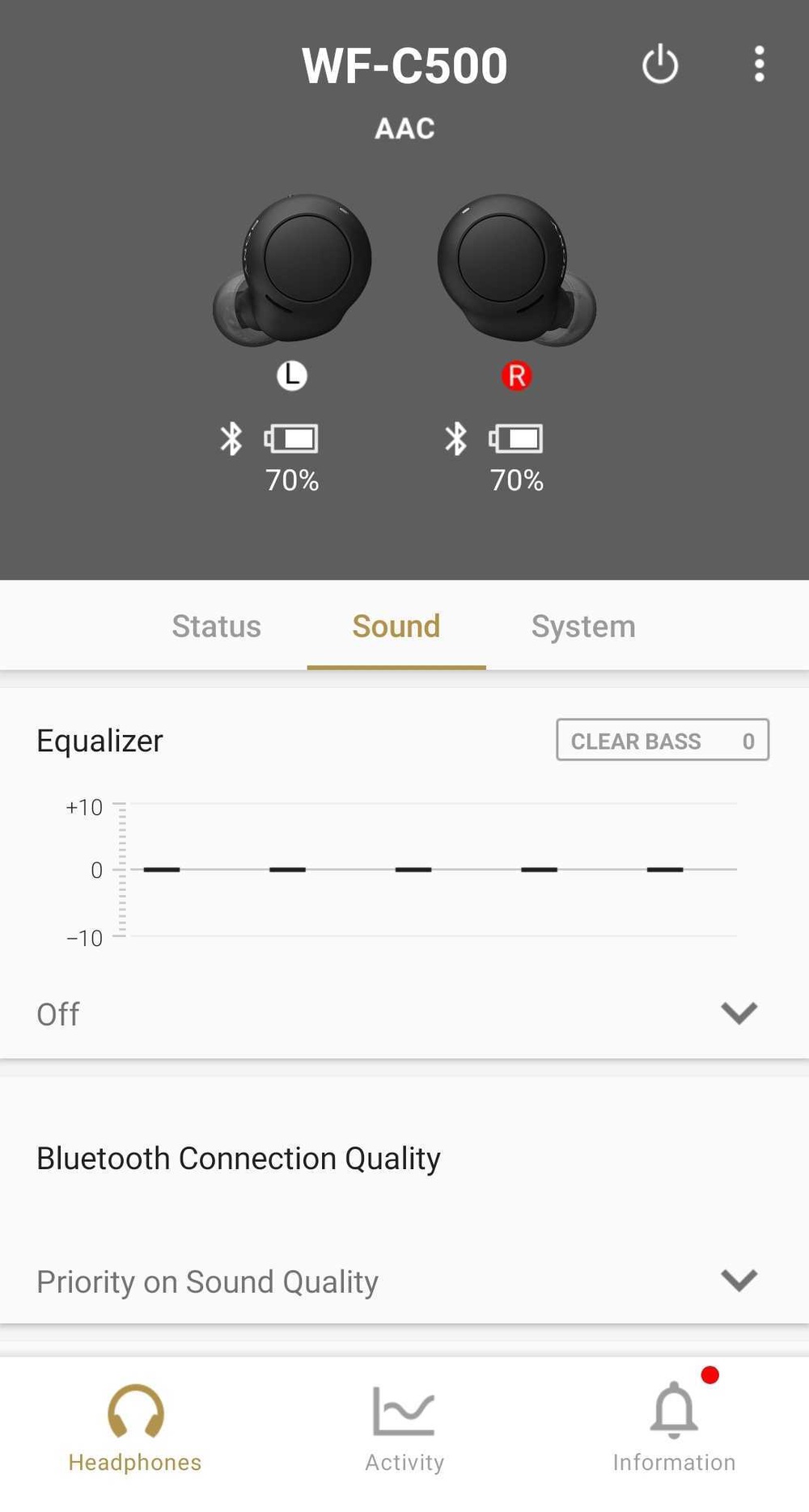Tap the right earbud battery icon
This screenshot has width=809, height=1512.
coord(516,439)
